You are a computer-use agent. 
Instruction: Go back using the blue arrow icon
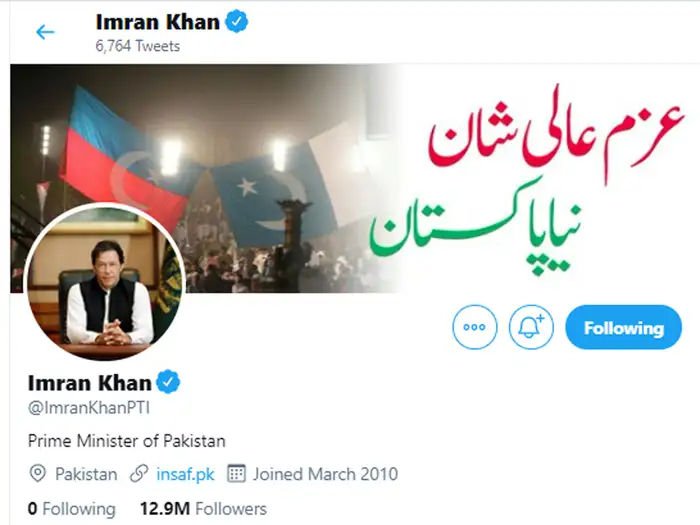[x=45, y=32]
